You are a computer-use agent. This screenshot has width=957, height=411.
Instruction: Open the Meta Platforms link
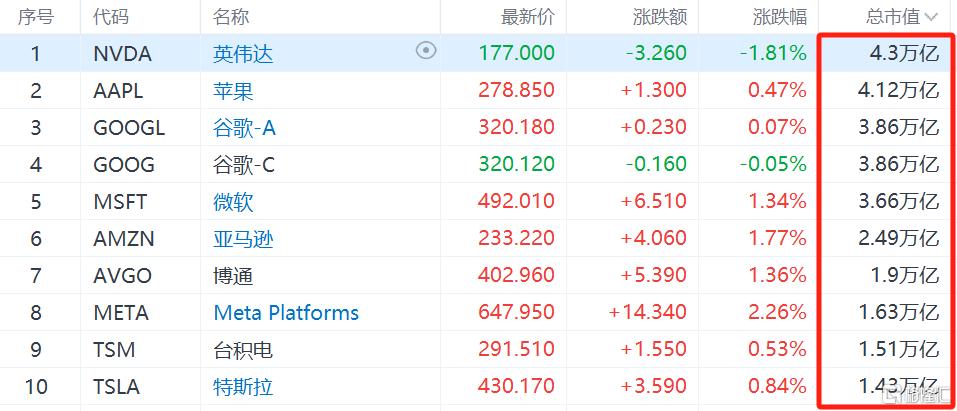[286, 312]
